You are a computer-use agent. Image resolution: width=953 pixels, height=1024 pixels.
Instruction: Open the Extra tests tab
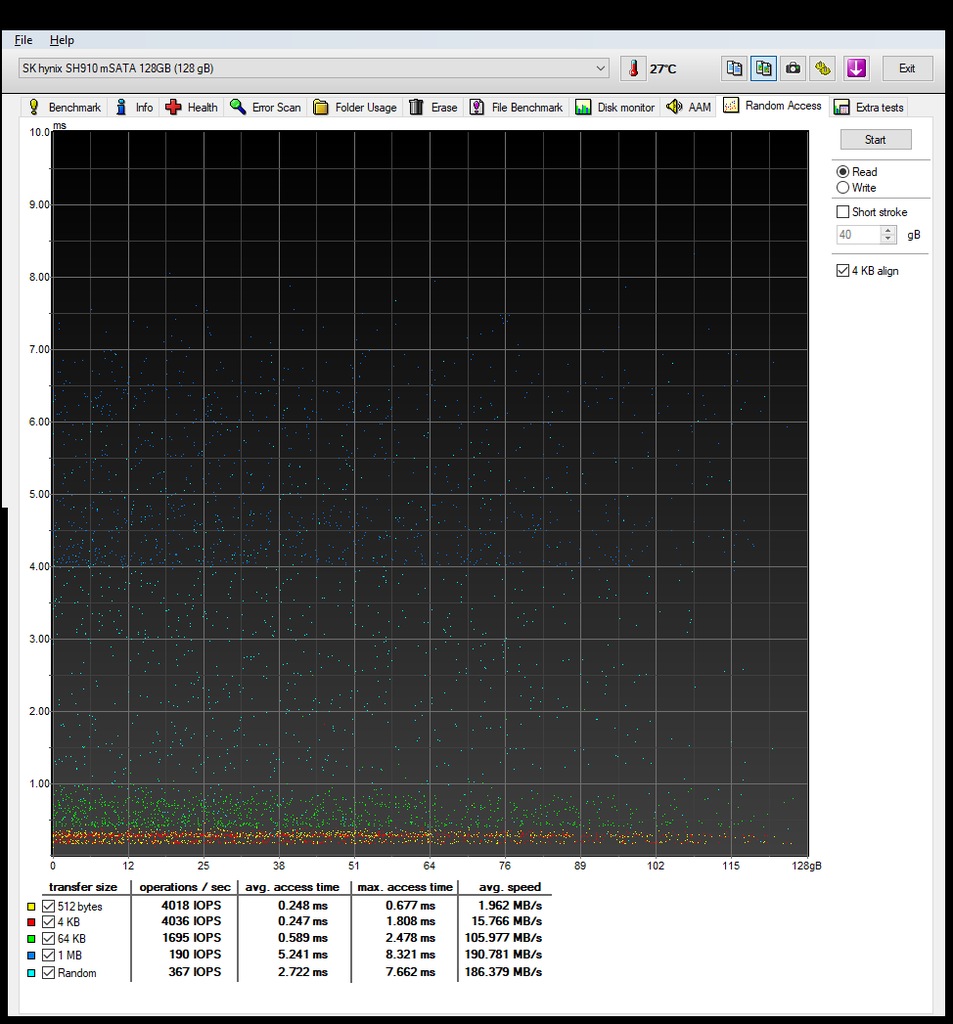coord(869,107)
